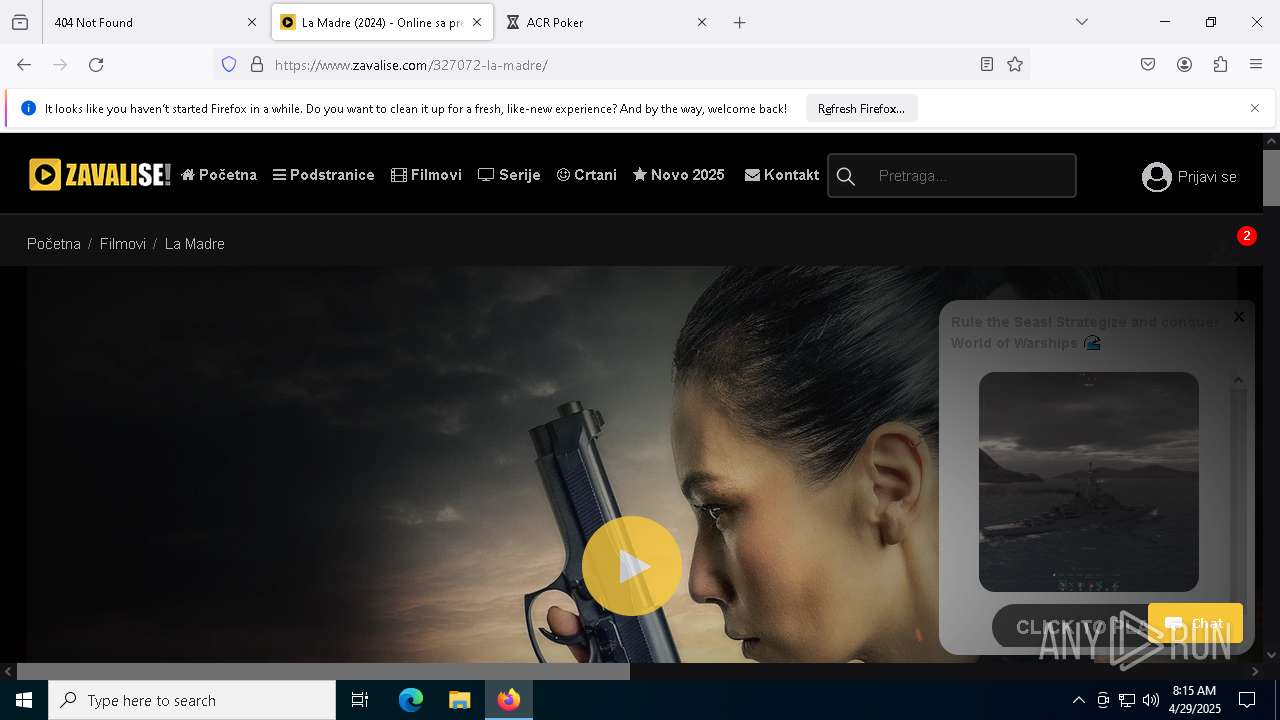Screen dimensions: 1280x720
Task: Play the La Madre video
Action: [631, 566]
